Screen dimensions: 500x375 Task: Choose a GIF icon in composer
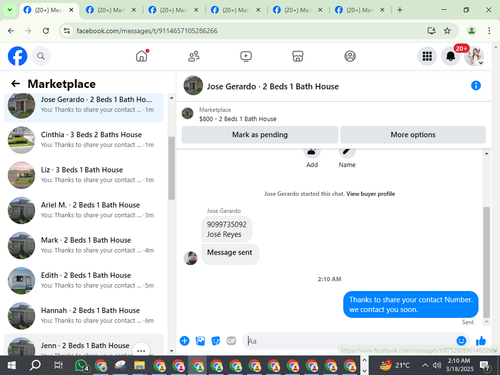231,341
